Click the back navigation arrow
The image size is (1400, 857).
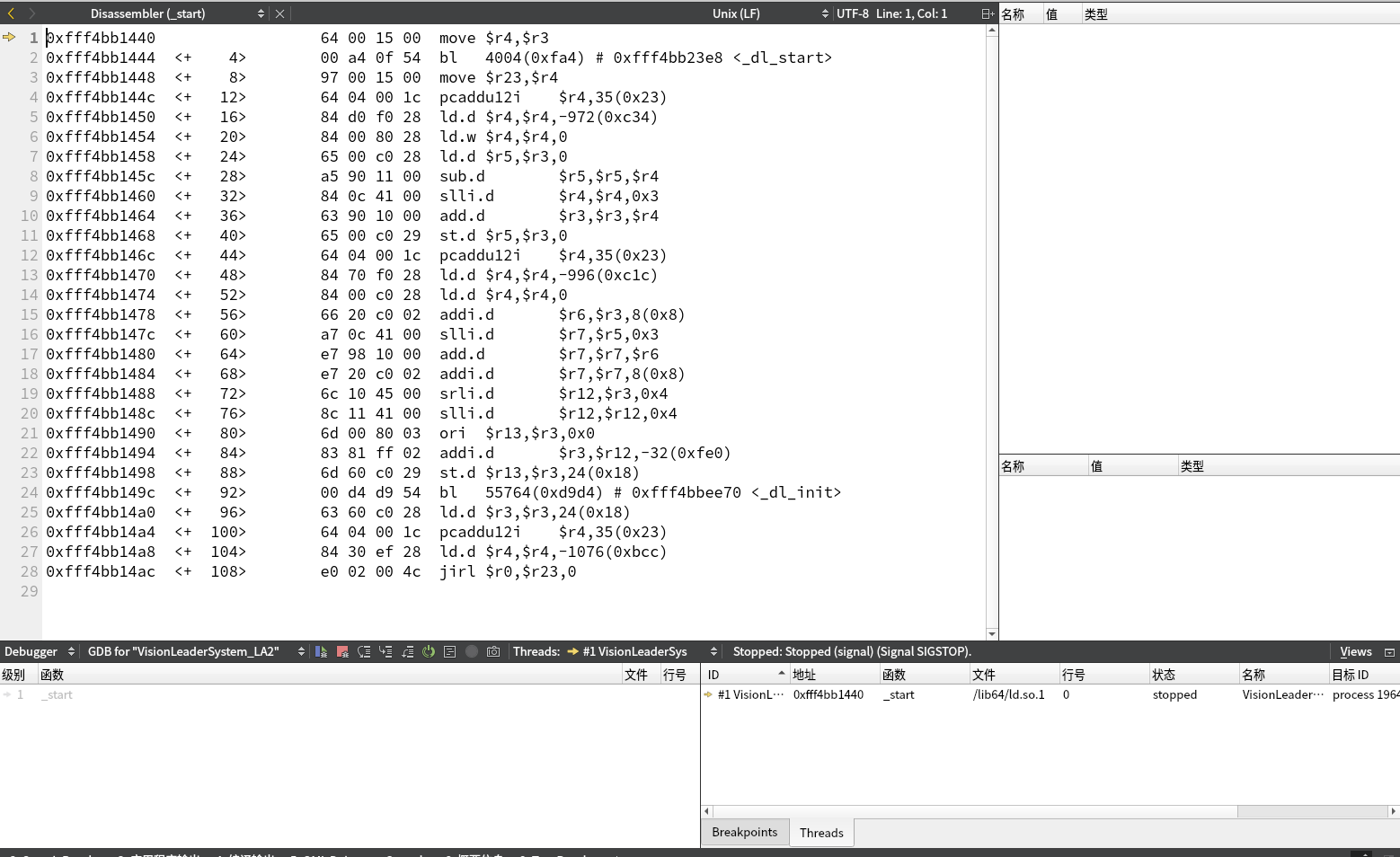point(10,13)
